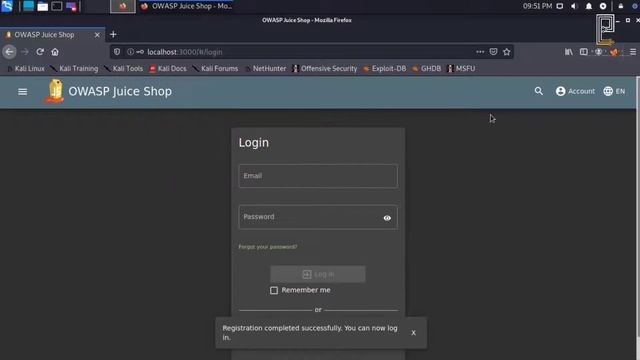Click the Log in button
640x360 pixels.
point(318,274)
